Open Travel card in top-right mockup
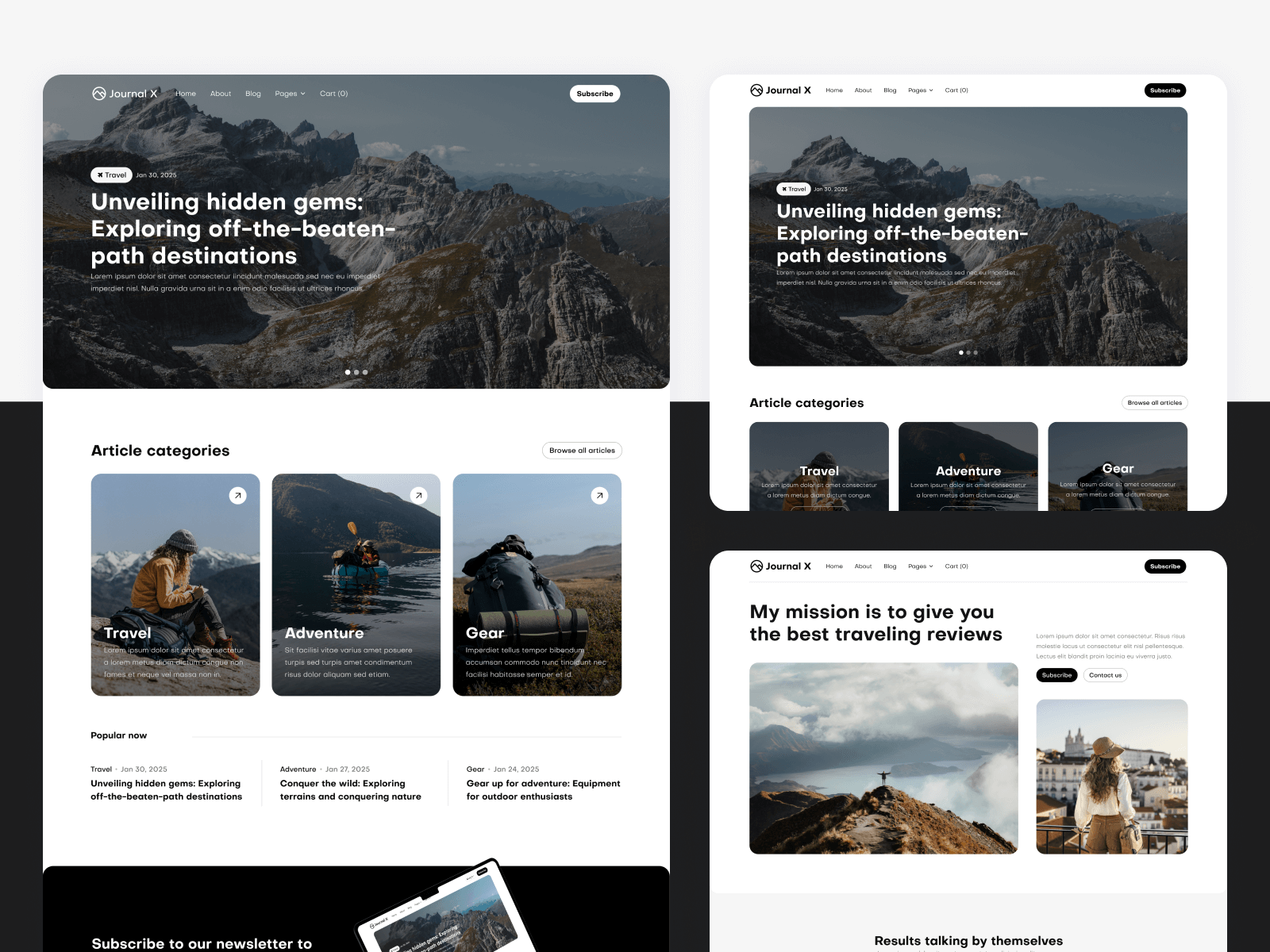Screen dimensions: 1270x952 (x=819, y=466)
